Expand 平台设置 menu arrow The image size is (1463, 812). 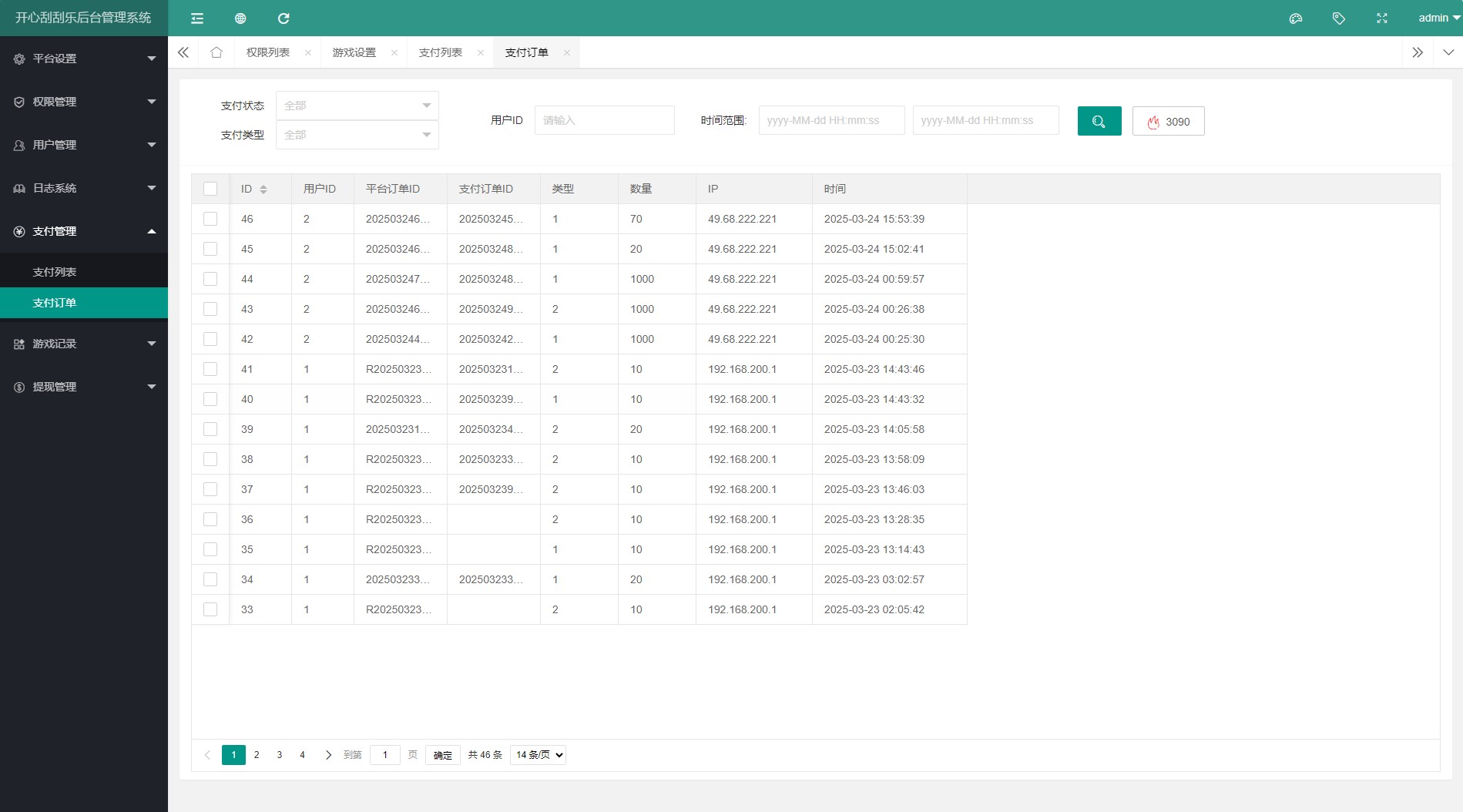pos(152,59)
